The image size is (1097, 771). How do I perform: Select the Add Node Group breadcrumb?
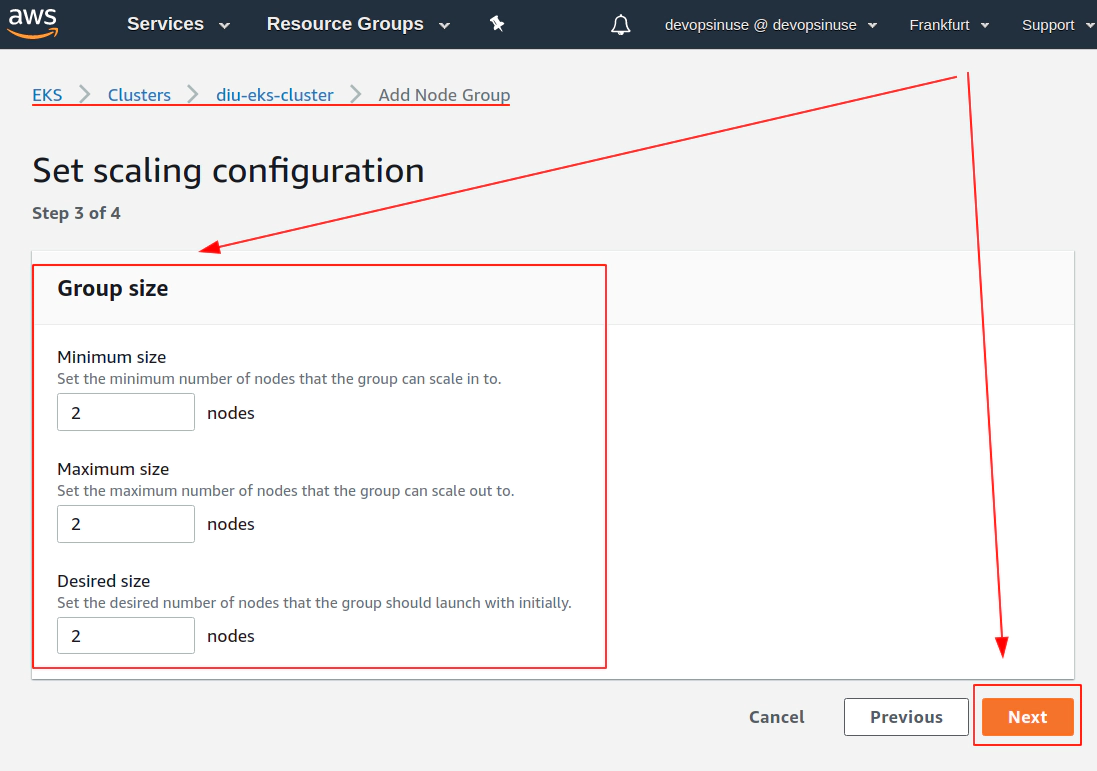[x=444, y=94]
